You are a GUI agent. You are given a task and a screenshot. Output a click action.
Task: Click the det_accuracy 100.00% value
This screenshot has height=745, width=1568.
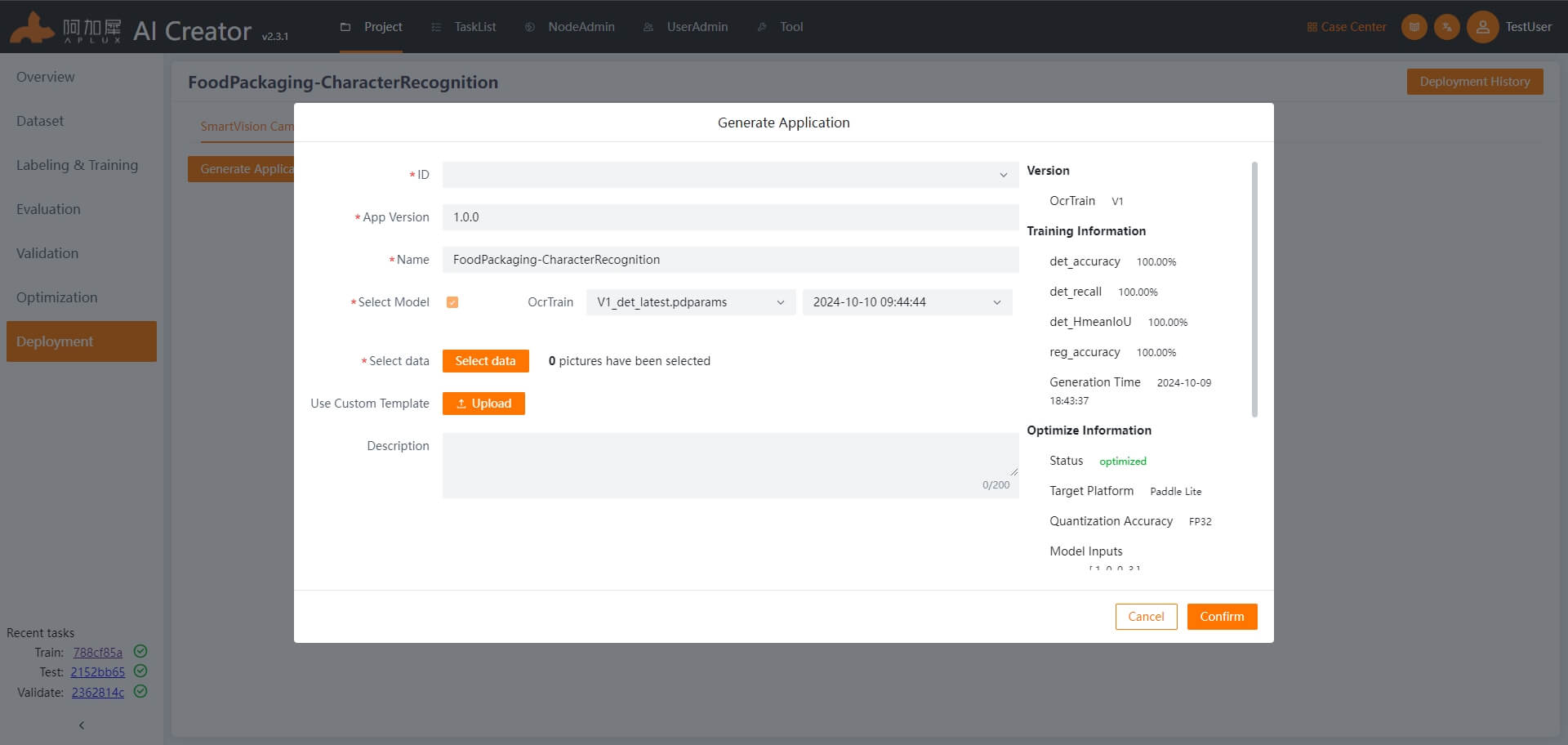[1156, 262]
